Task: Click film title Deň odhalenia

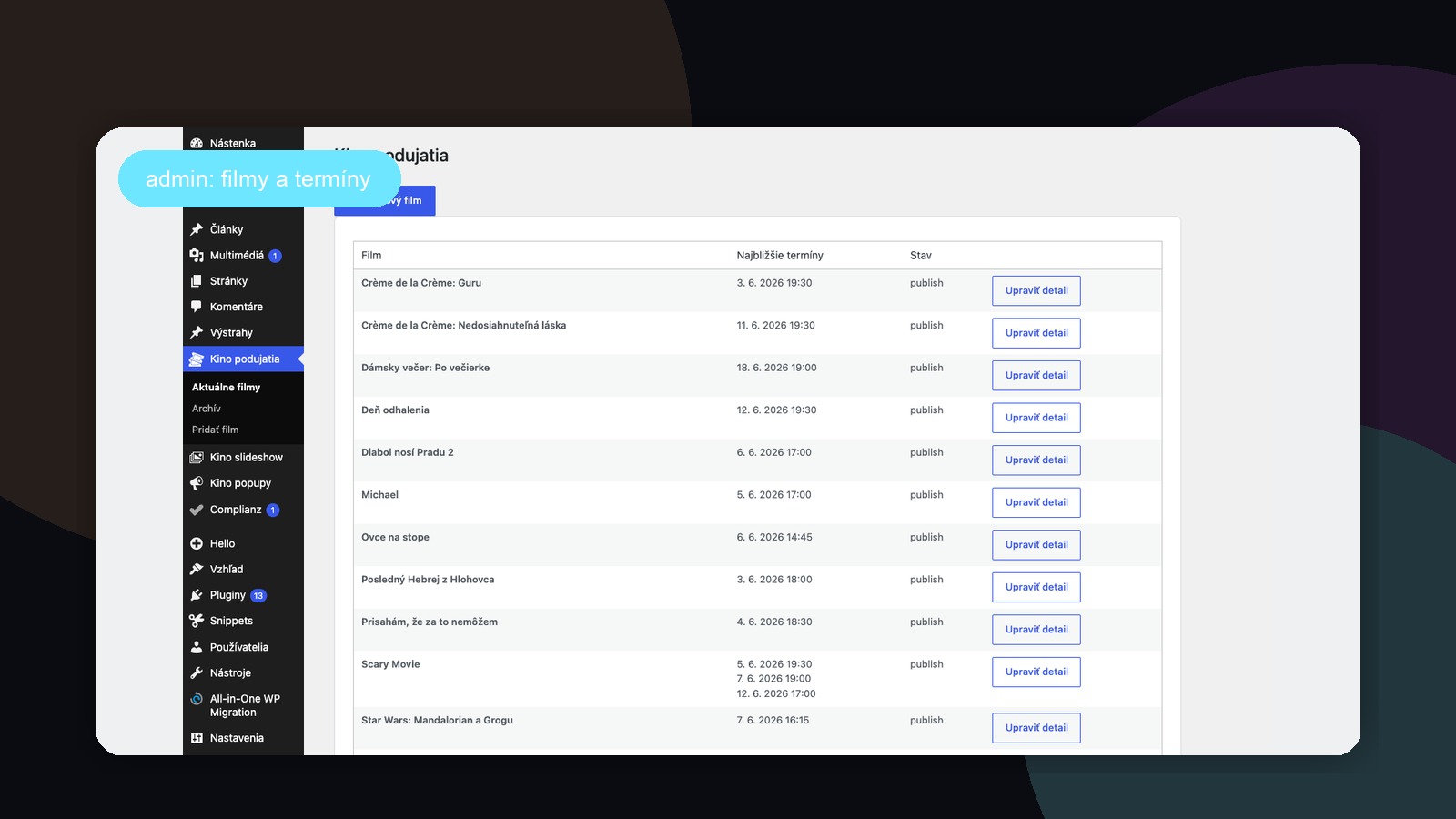Action: (x=395, y=410)
